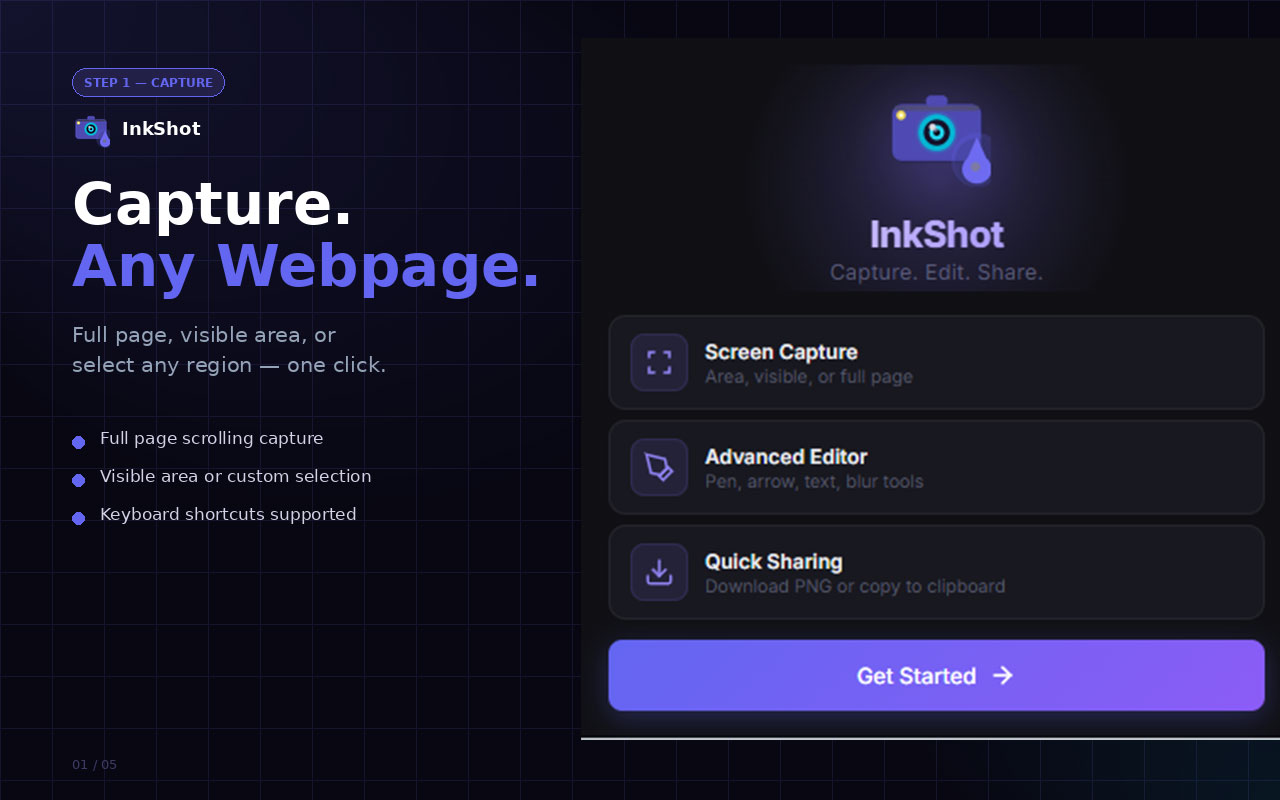Select the Advanced Editor pen icon
Image resolution: width=1280 pixels, height=800 pixels.
point(659,467)
